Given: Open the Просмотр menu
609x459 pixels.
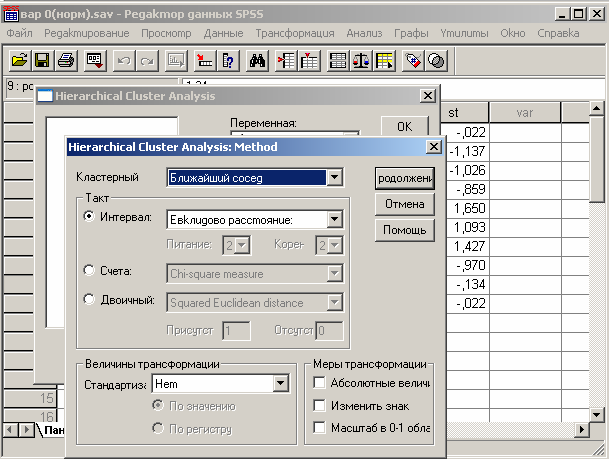Looking at the screenshot, I should click(166, 33).
